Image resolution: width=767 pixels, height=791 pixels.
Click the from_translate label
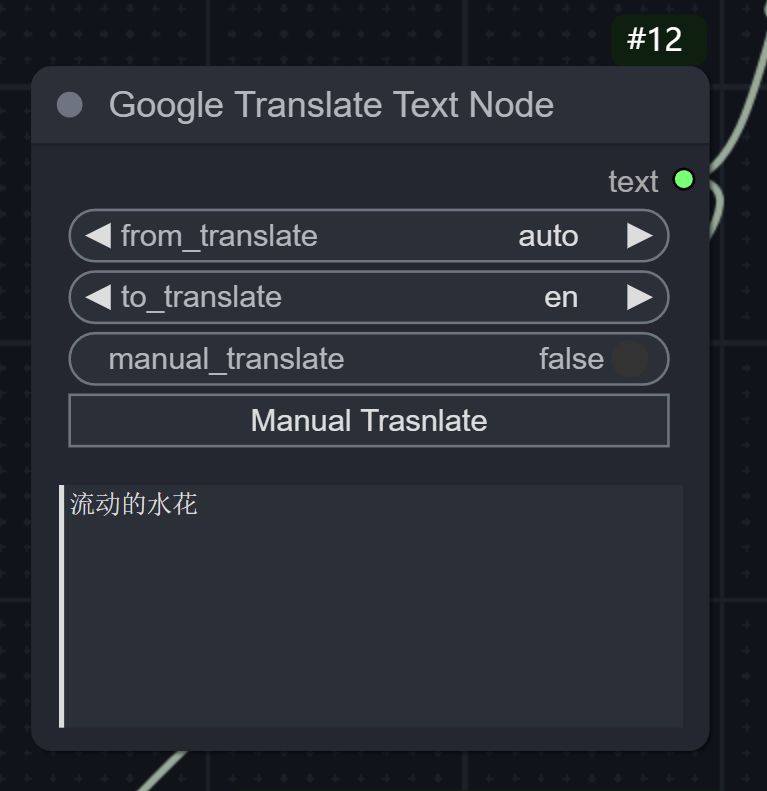tap(219, 236)
